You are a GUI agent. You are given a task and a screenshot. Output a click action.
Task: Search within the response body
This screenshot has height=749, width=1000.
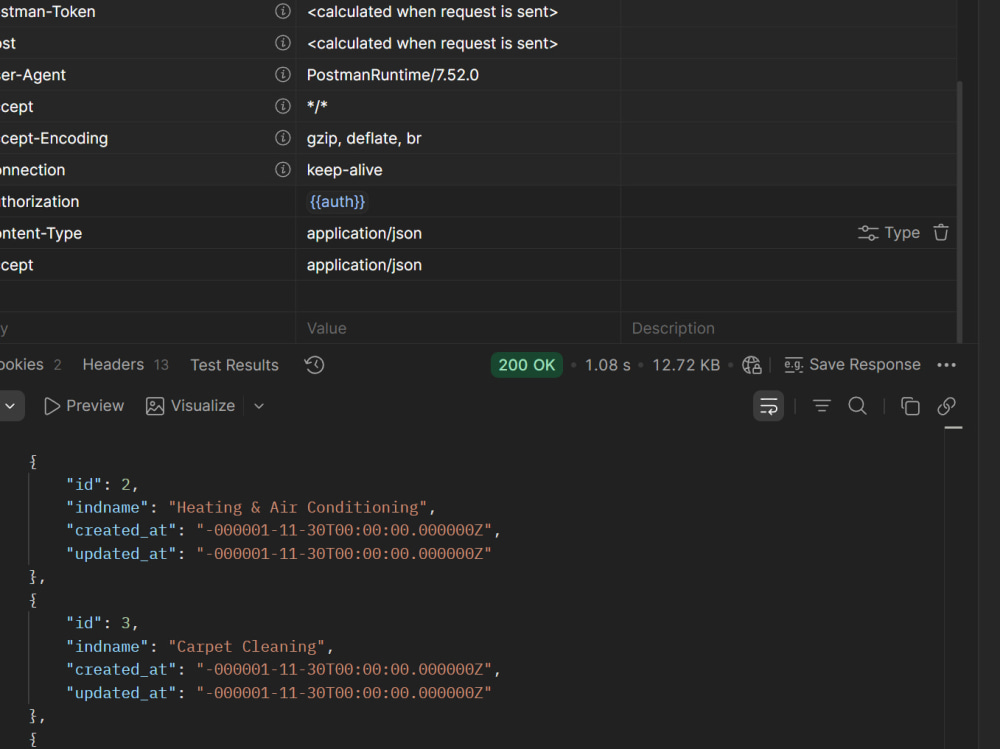coord(858,406)
